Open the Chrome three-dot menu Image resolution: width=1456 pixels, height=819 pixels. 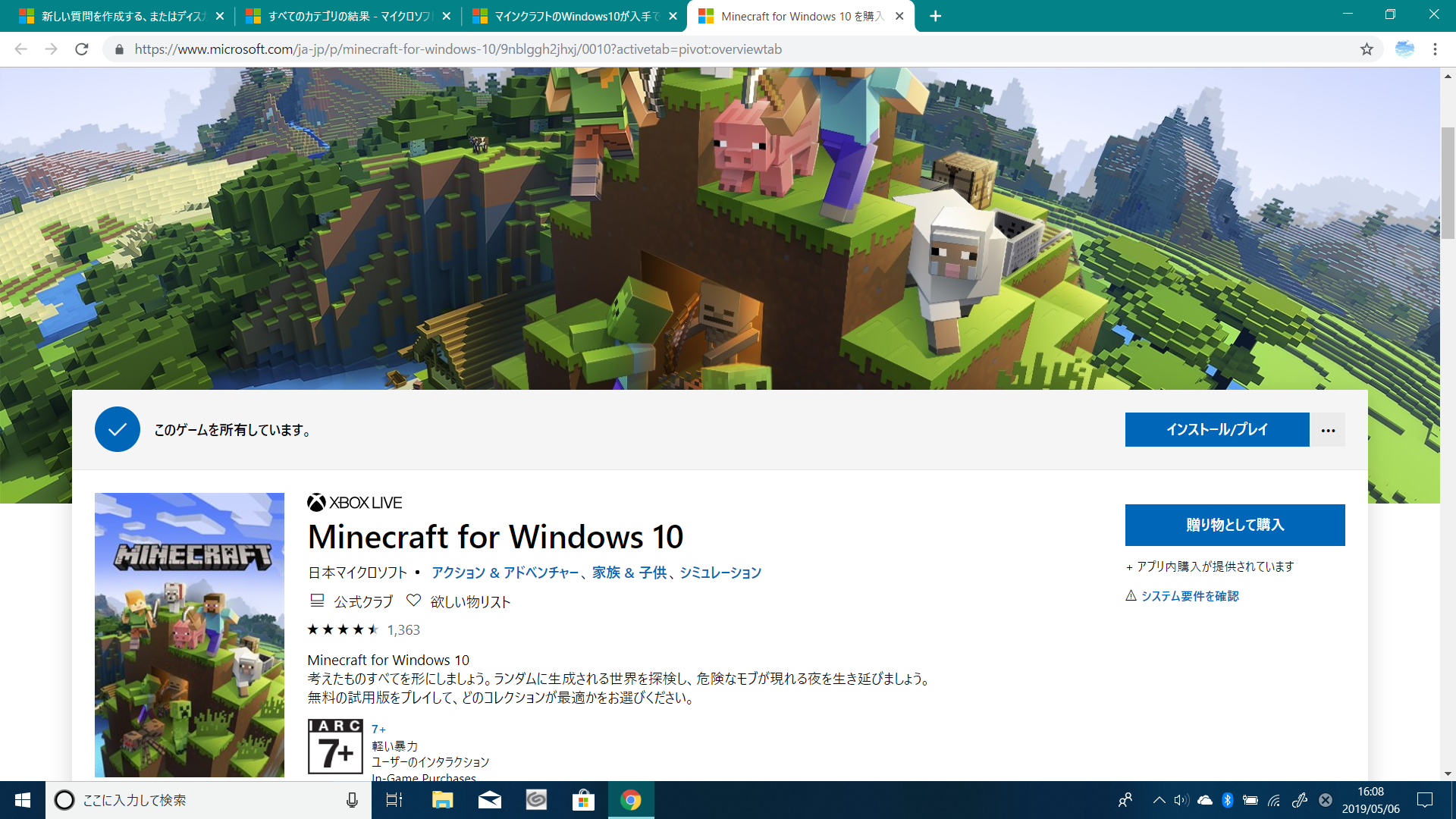[x=1435, y=49]
